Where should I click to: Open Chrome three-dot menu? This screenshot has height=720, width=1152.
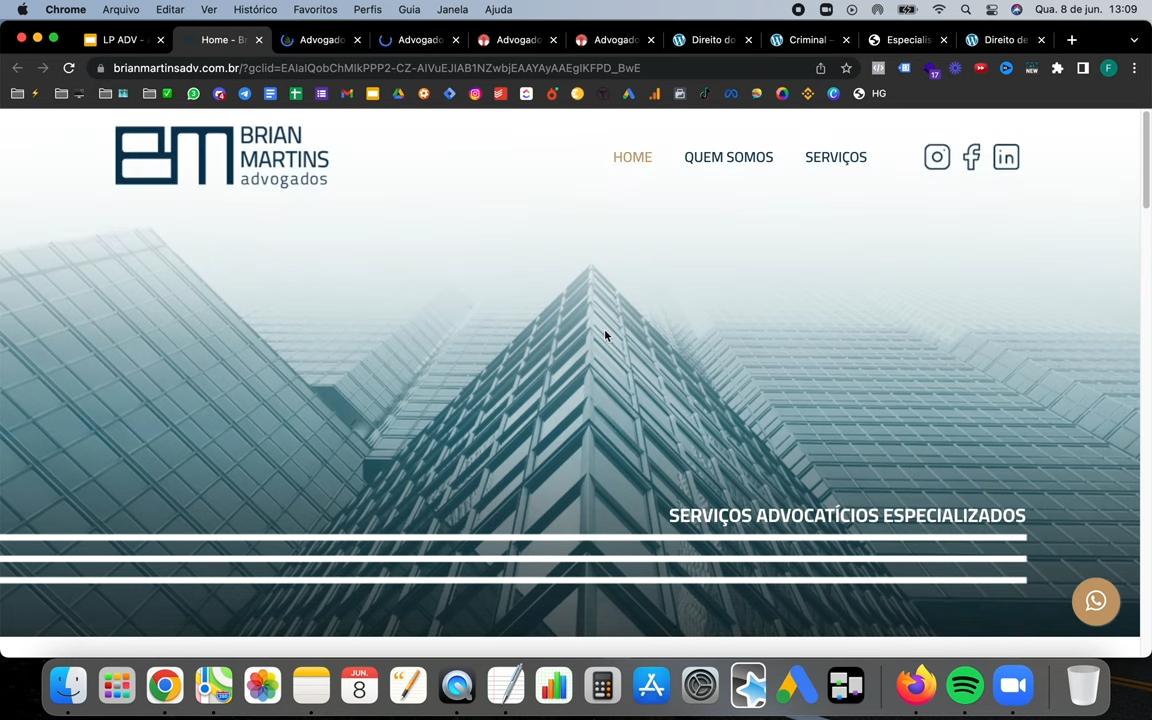tap(1134, 68)
